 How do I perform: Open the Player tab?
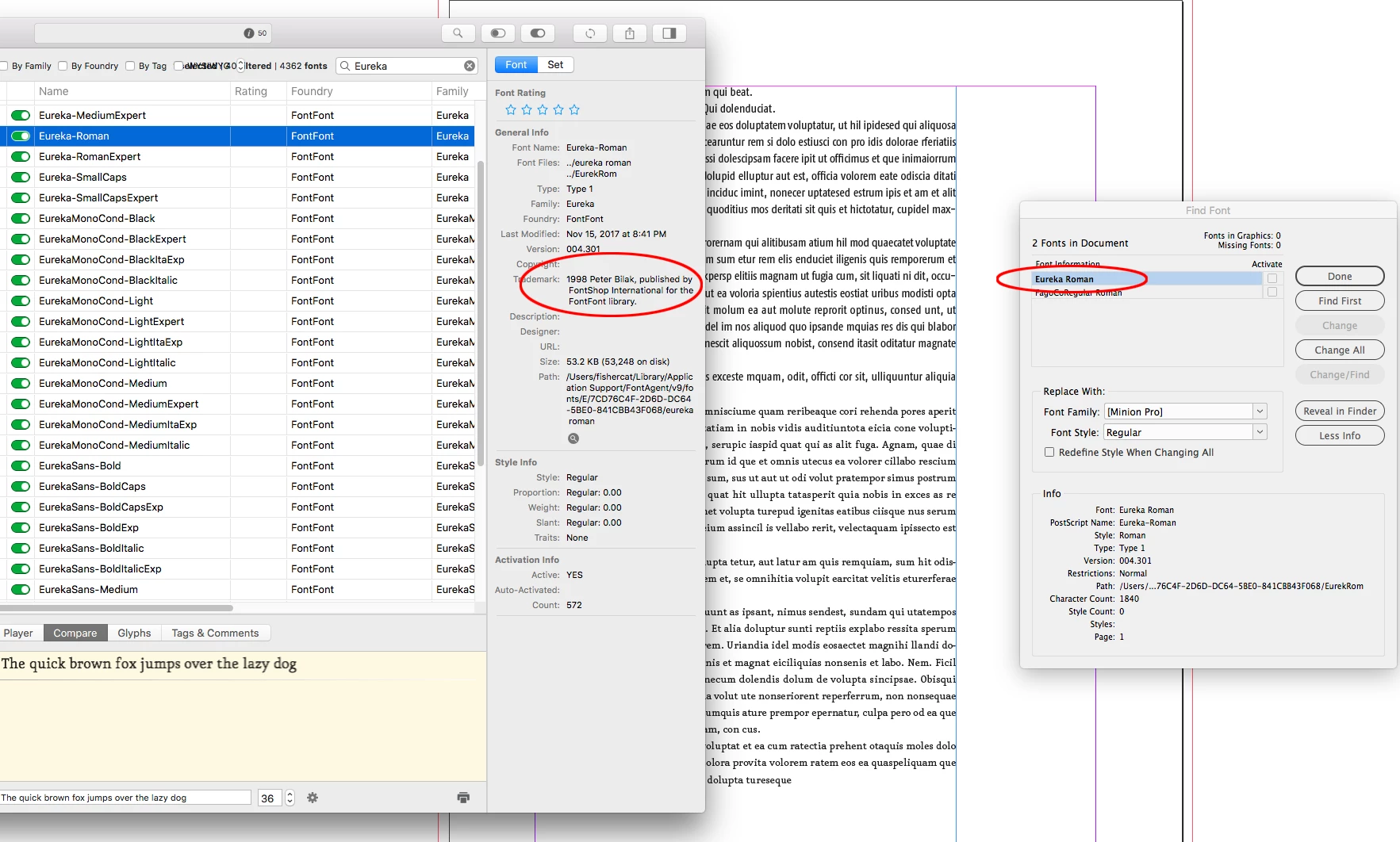(x=18, y=633)
